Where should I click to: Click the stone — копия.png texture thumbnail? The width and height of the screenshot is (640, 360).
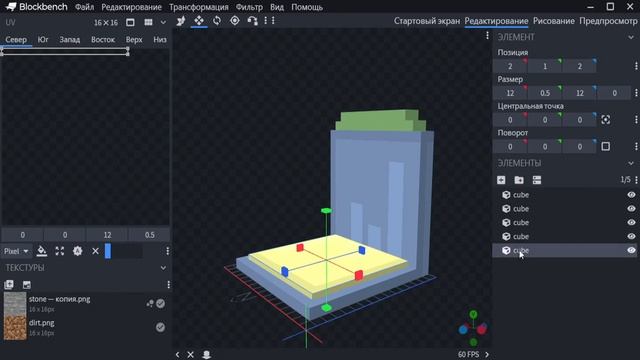[15, 303]
